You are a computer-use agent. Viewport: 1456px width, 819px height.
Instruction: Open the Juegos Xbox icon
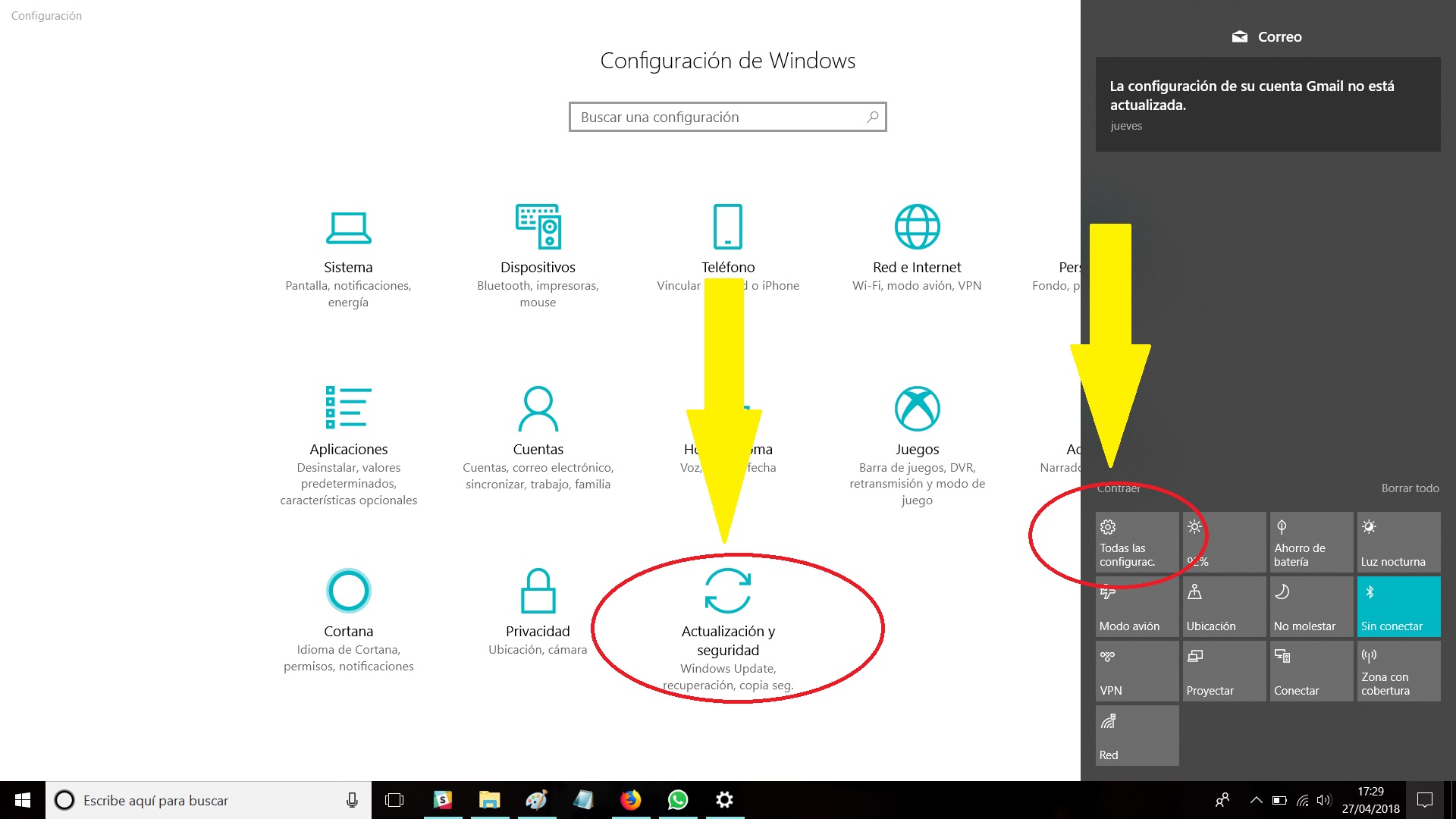coord(917,409)
